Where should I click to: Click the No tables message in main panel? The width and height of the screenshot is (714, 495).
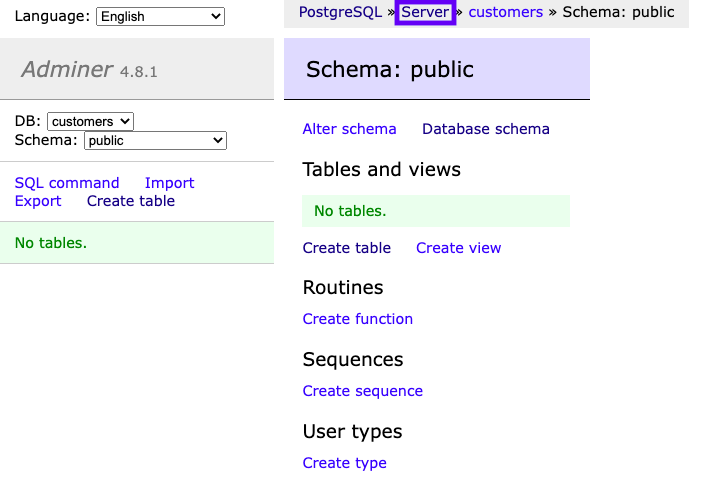(x=350, y=211)
